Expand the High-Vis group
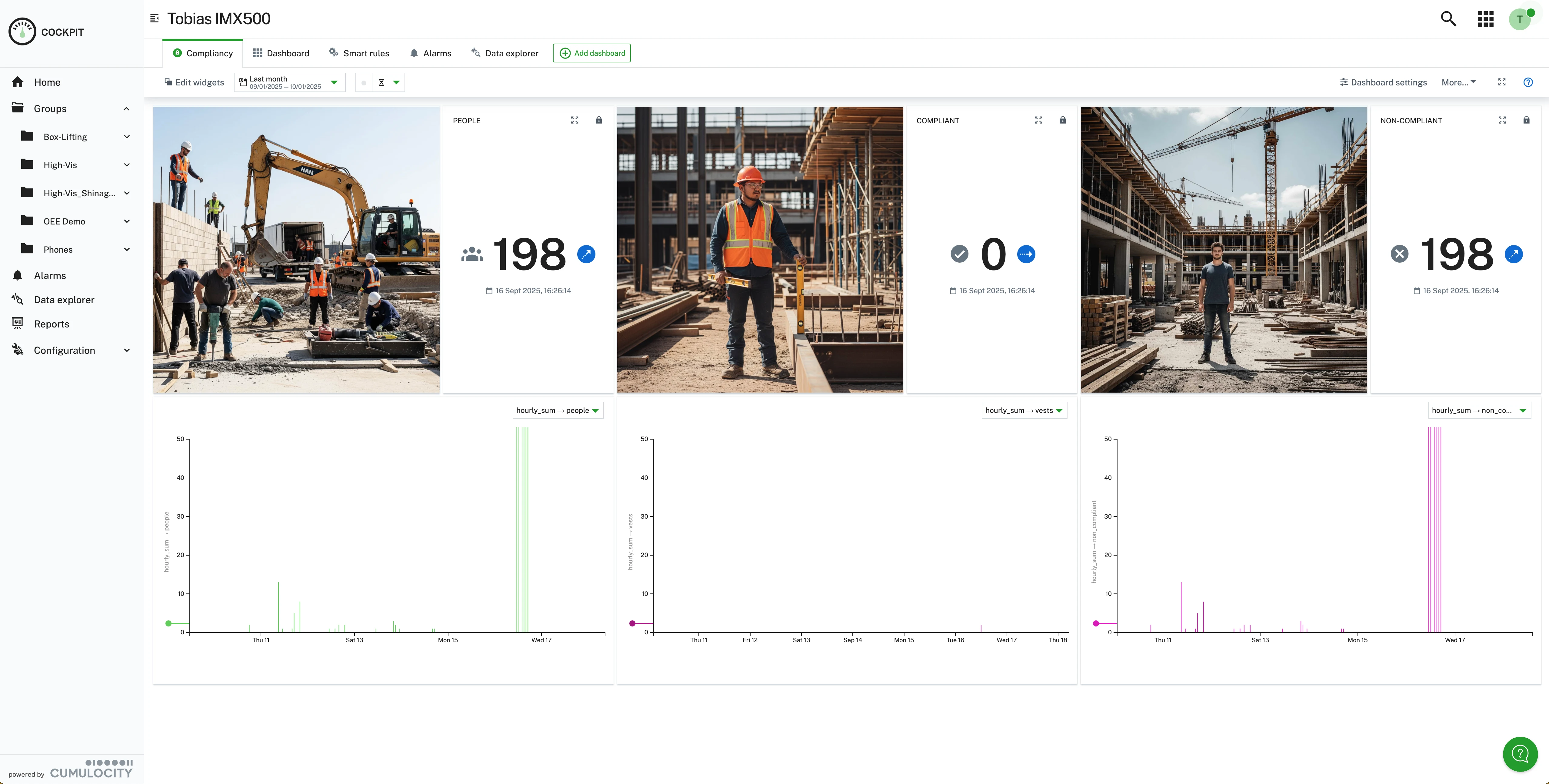 (126, 165)
